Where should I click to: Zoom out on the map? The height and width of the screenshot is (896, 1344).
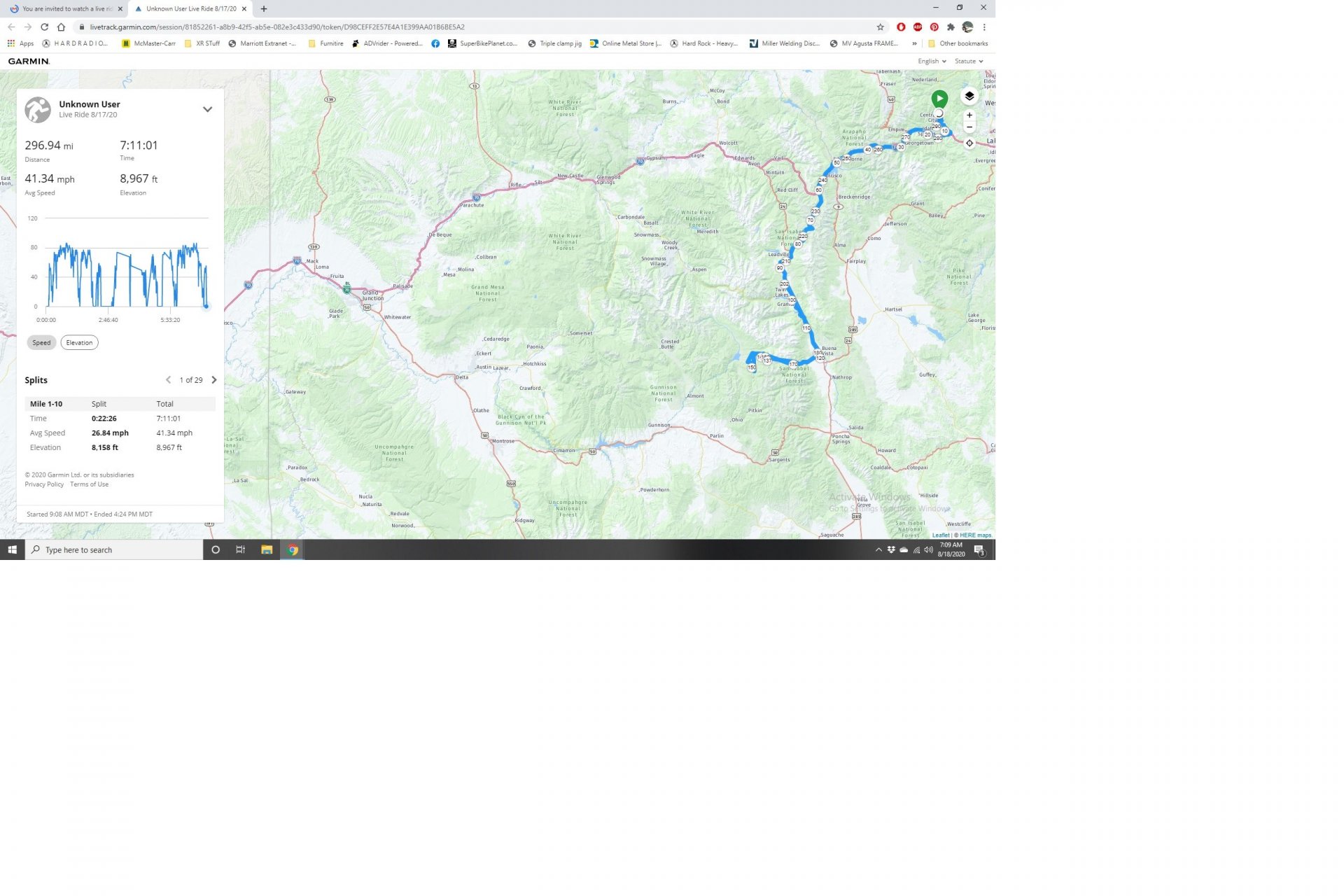coord(969,127)
